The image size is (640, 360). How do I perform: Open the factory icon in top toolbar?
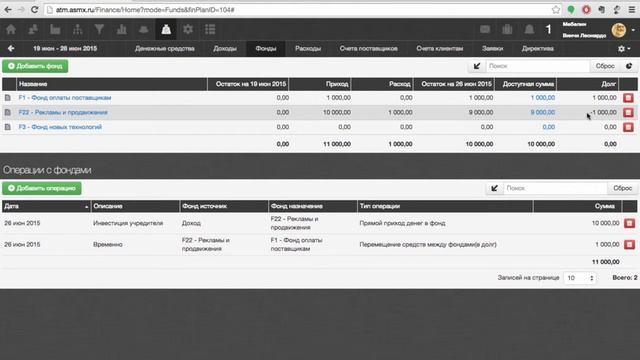[55, 29]
